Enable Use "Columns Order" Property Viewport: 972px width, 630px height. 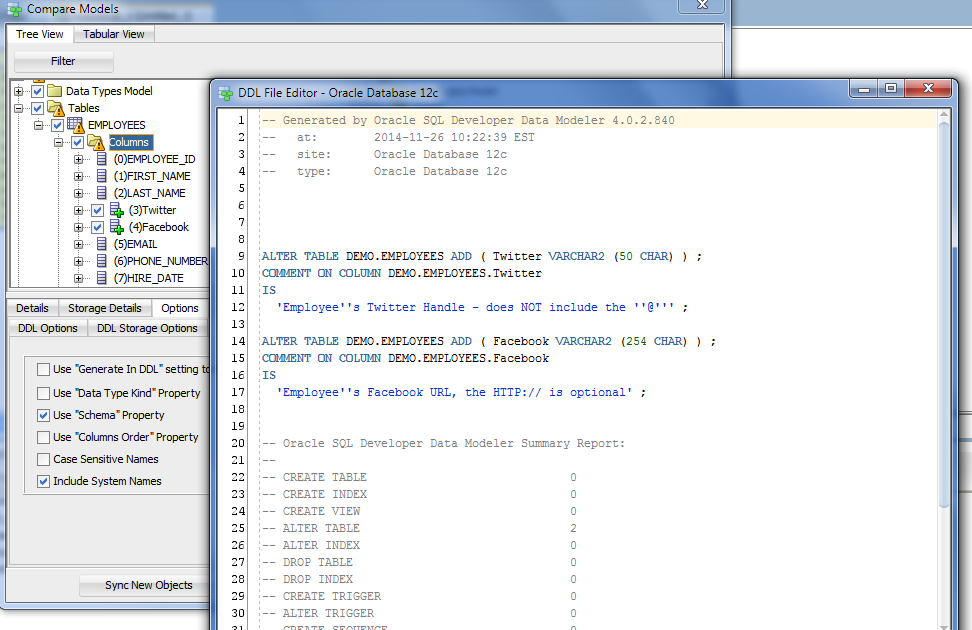43,437
